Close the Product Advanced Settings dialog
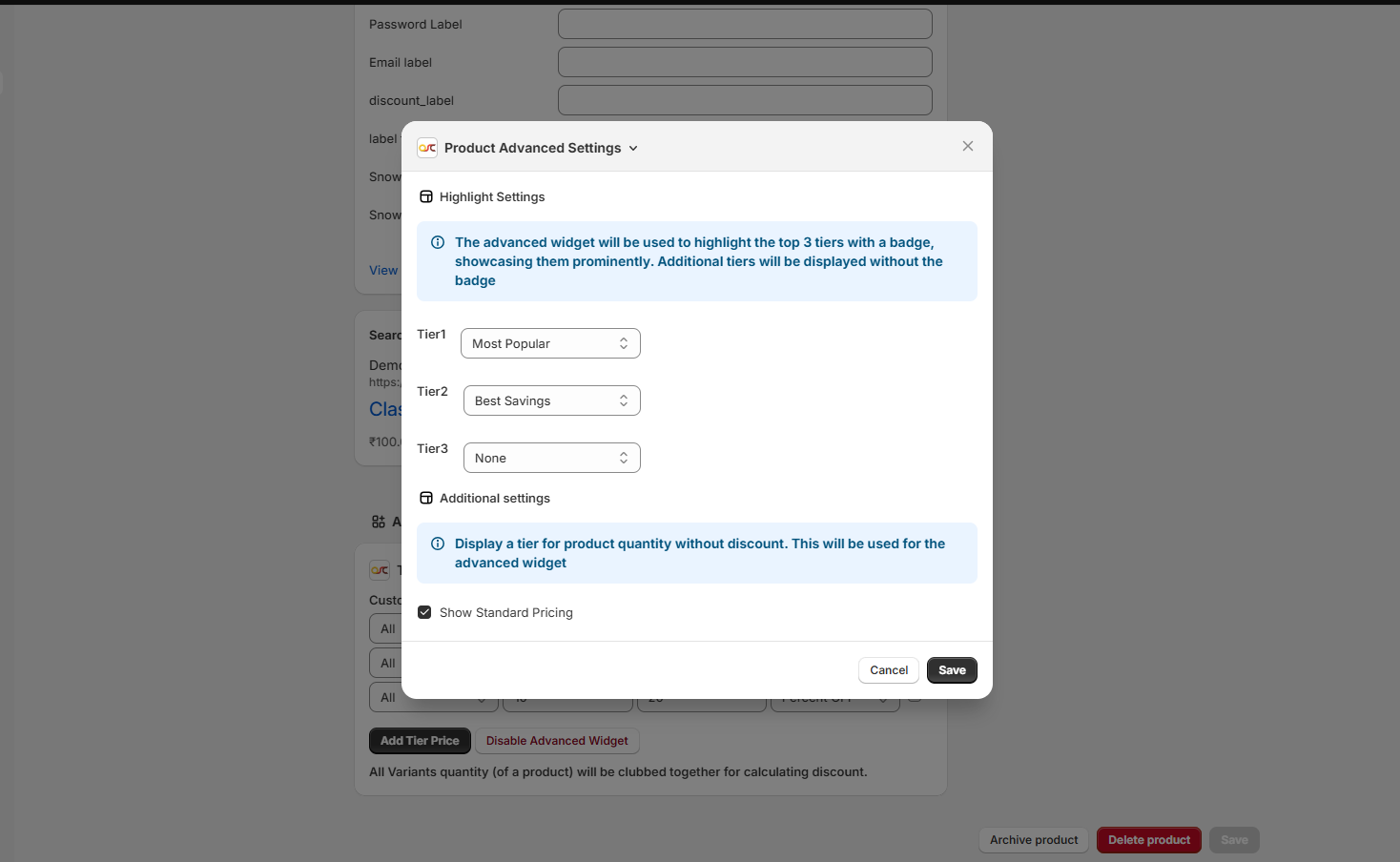The image size is (1400, 862). 968,146
